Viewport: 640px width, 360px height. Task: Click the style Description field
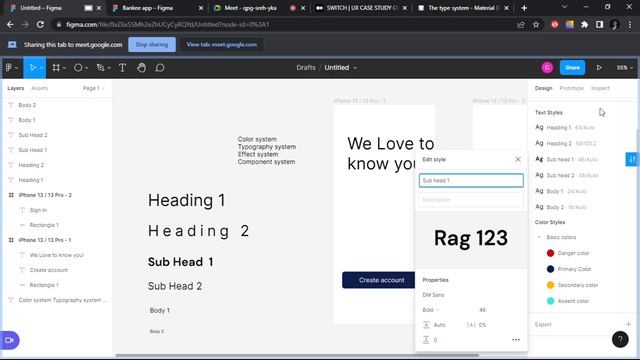(x=471, y=200)
